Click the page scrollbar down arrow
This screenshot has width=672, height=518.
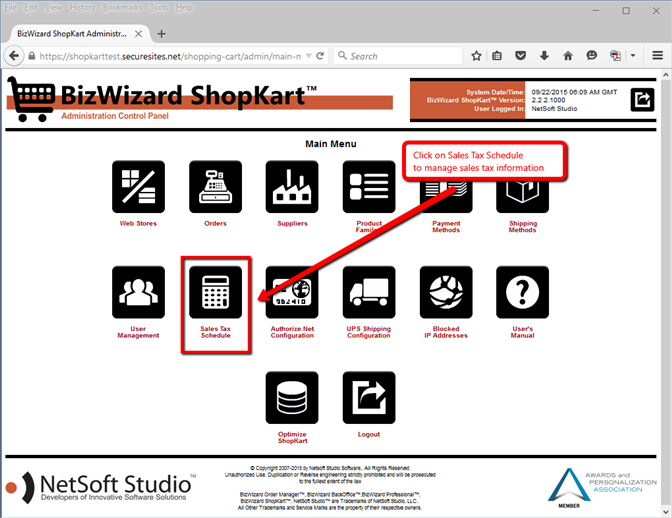pyautogui.click(x=666, y=512)
